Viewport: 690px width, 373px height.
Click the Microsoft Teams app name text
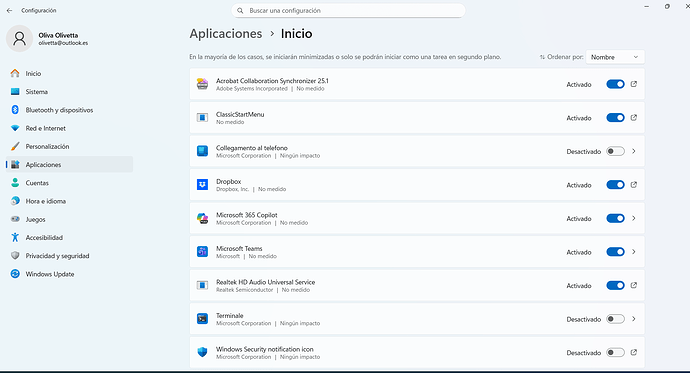point(239,249)
